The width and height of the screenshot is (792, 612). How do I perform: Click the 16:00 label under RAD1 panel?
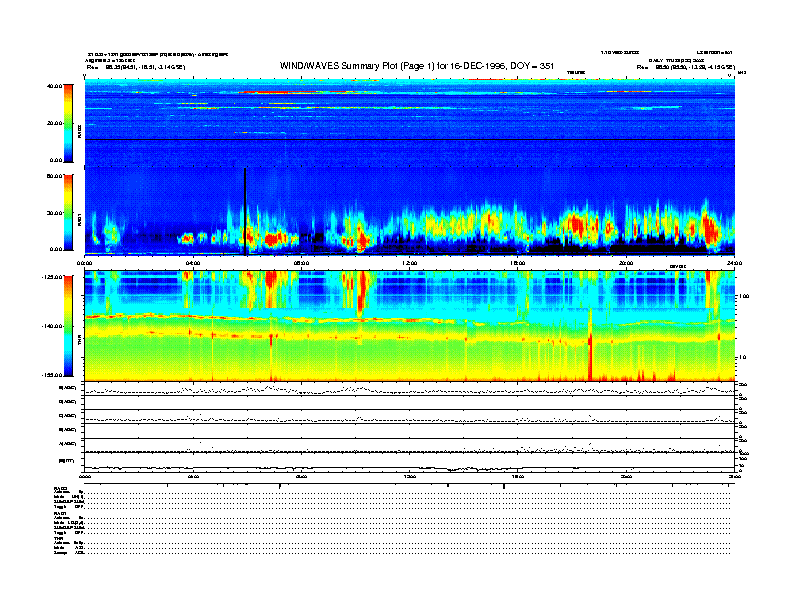tap(518, 263)
